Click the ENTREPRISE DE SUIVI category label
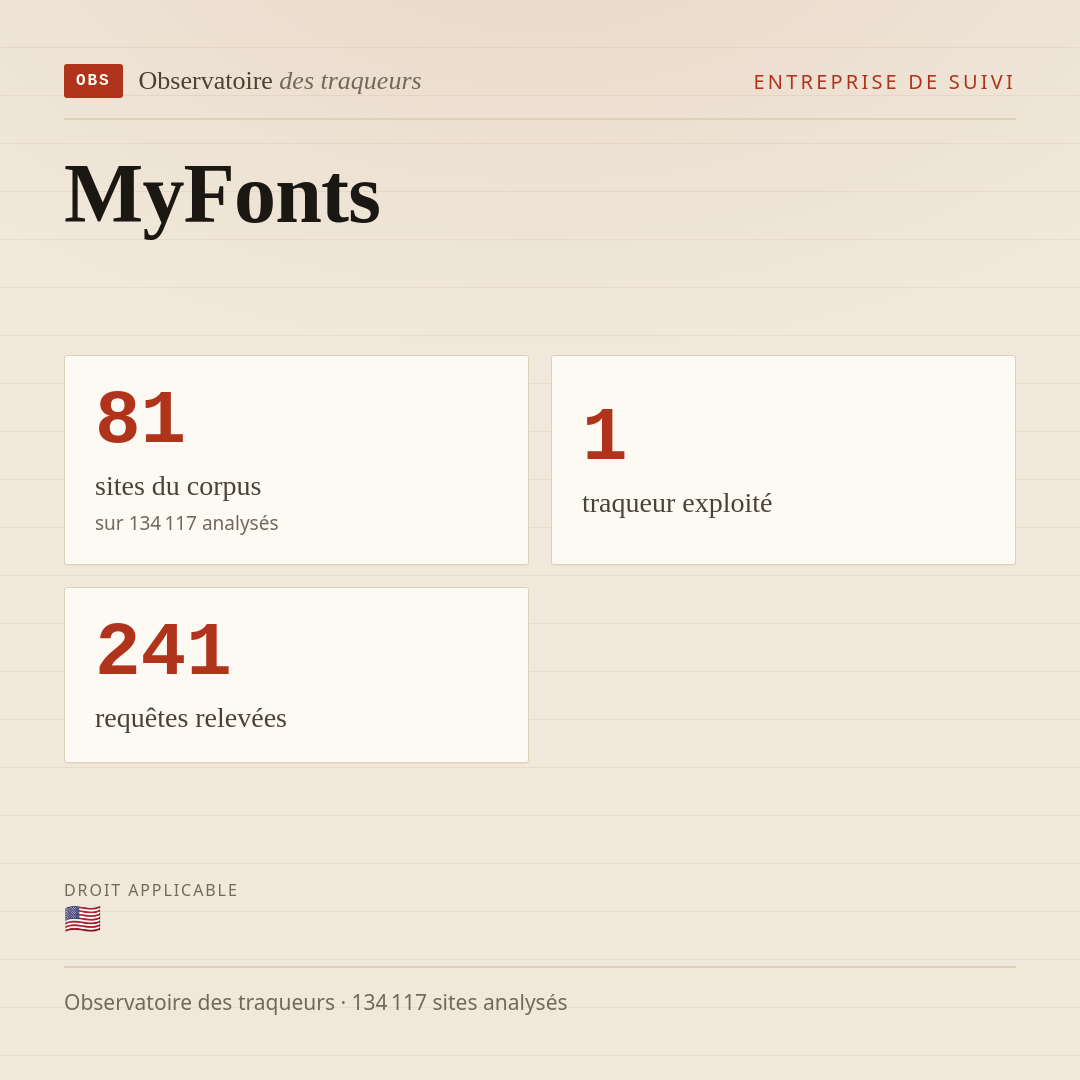1080x1080 pixels. pyautogui.click(x=884, y=82)
